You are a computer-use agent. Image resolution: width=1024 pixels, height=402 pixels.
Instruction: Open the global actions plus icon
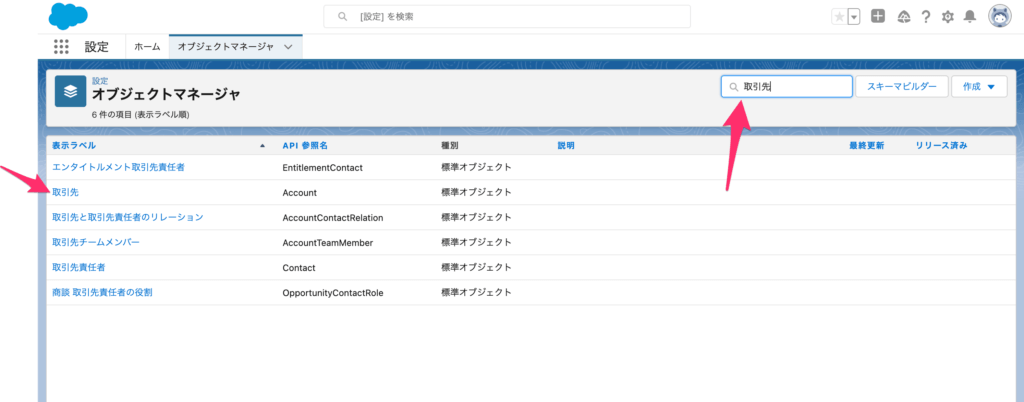pos(877,16)
